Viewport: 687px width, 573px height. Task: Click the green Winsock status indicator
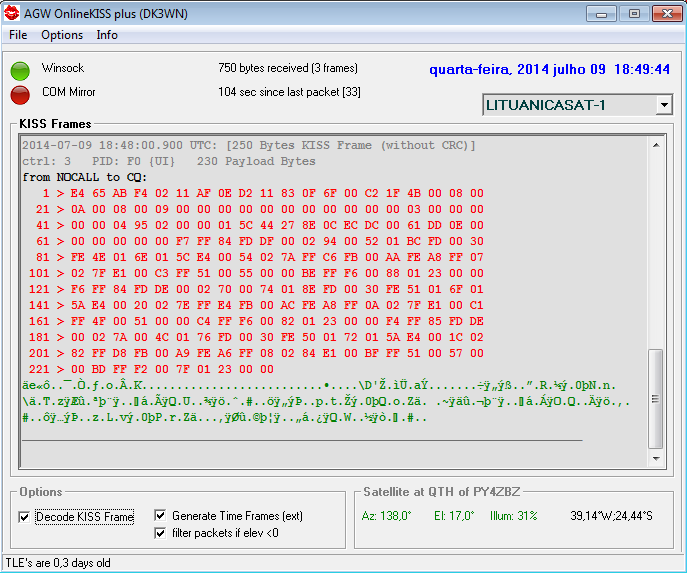click(x=20, y=70)
